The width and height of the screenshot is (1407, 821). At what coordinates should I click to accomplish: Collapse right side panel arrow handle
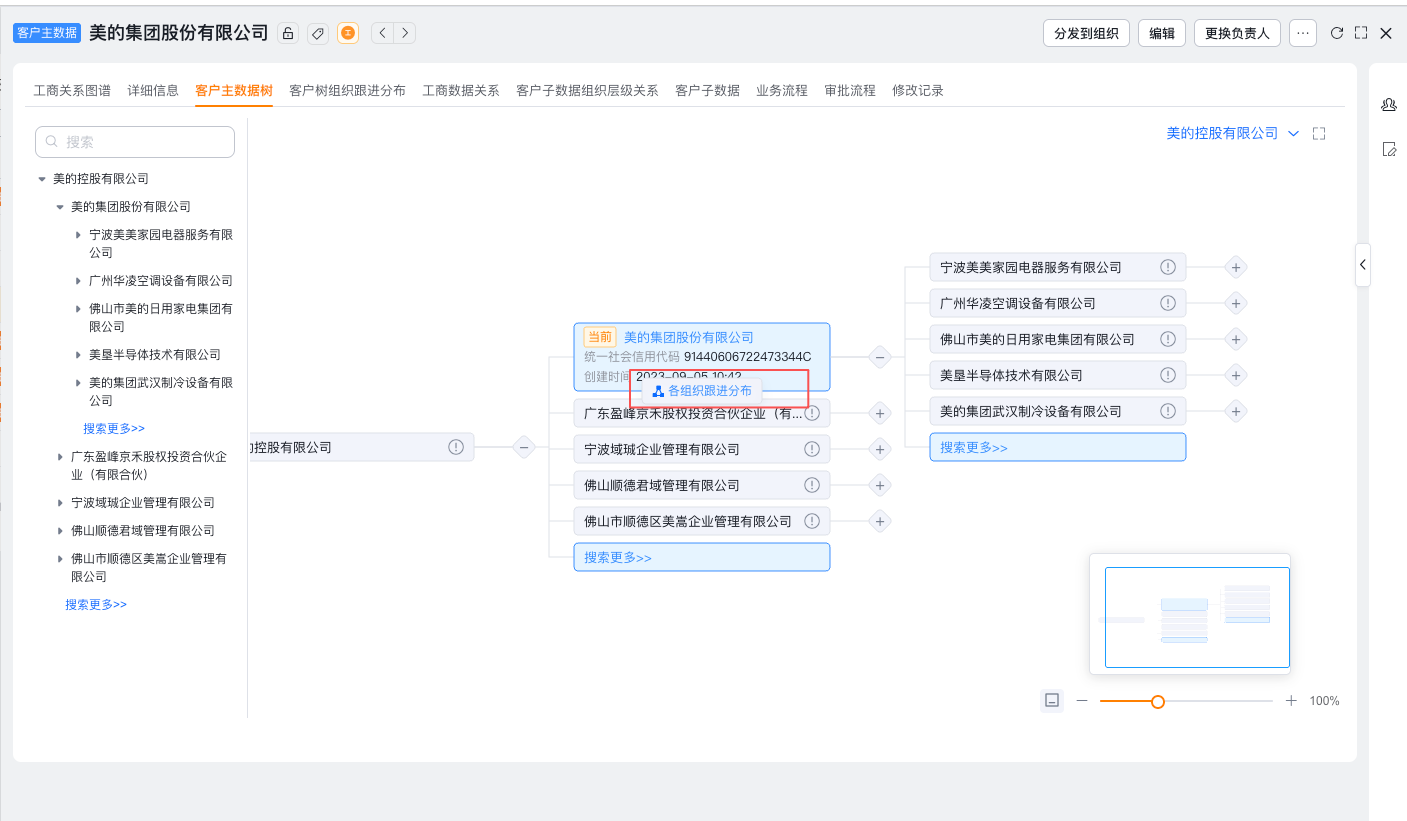[x=1363, y=265]
